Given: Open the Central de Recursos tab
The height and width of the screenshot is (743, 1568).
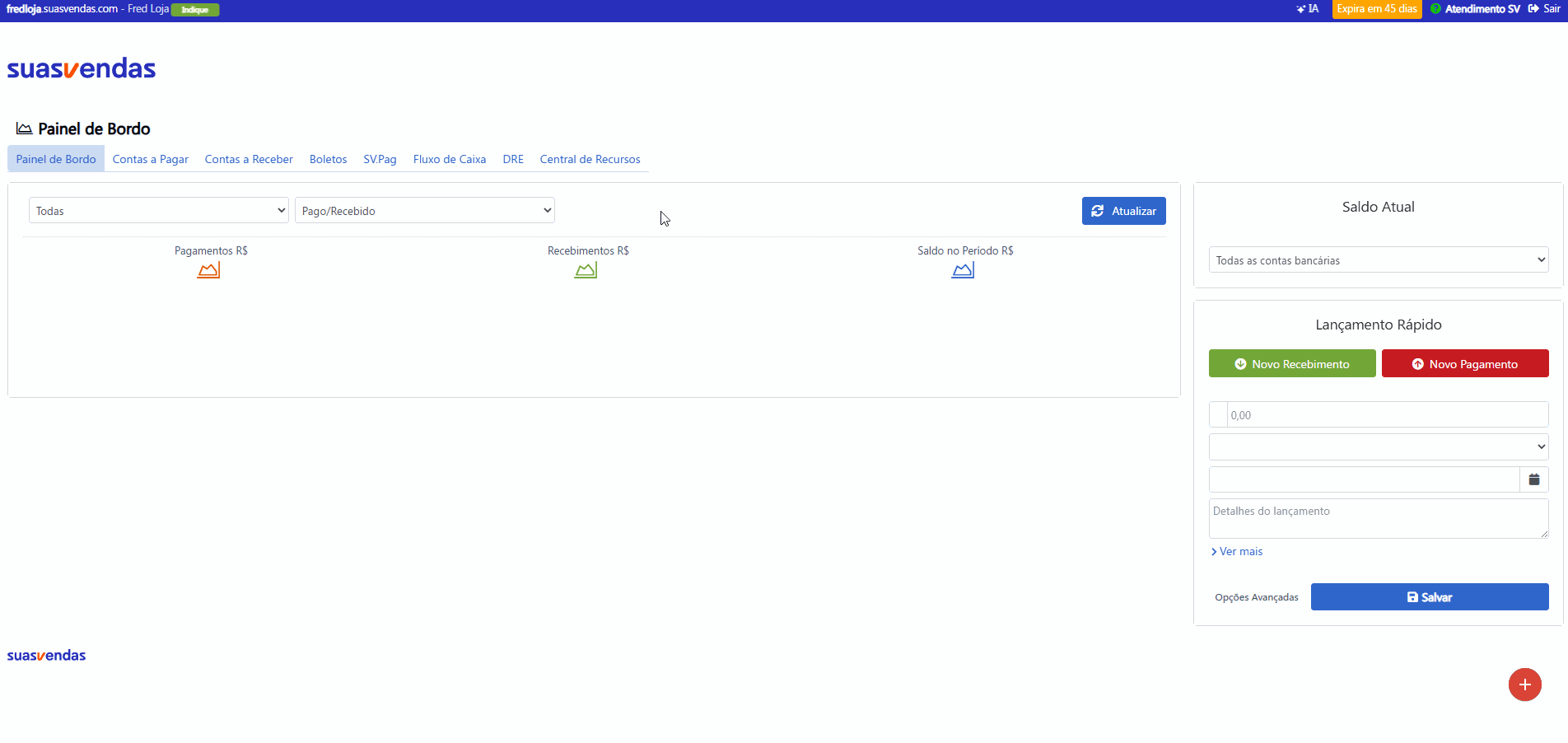Looking at the screenshot, I should [x=590, y=159].
